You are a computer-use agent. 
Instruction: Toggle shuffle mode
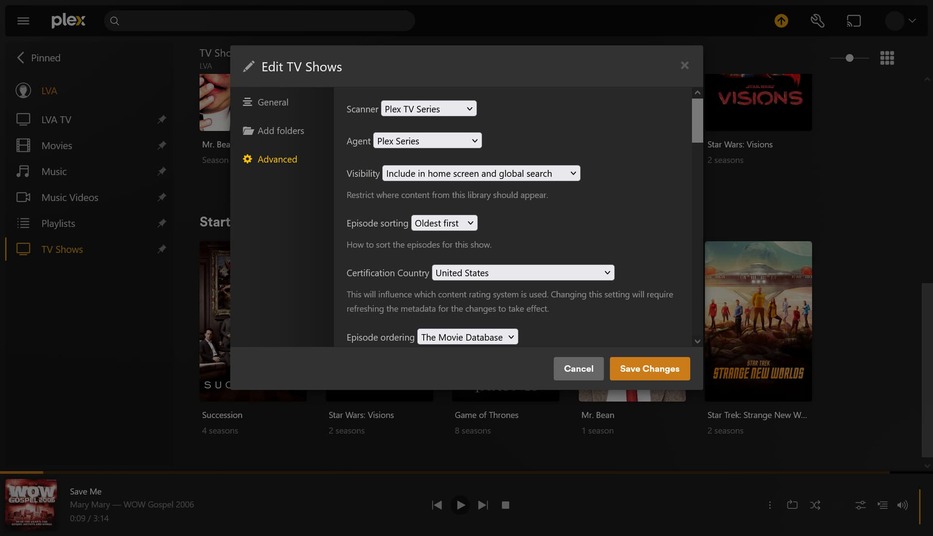click(x=815, y=505)
